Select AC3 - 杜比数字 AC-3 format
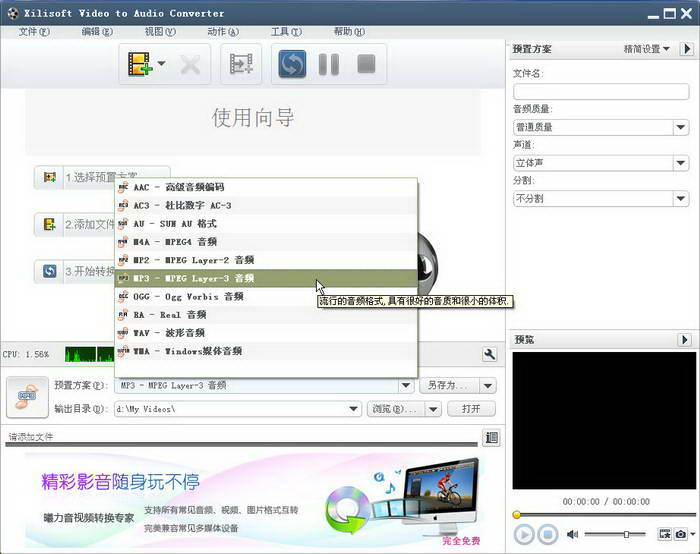Screen dimensions: 700x554 (266, 205)
